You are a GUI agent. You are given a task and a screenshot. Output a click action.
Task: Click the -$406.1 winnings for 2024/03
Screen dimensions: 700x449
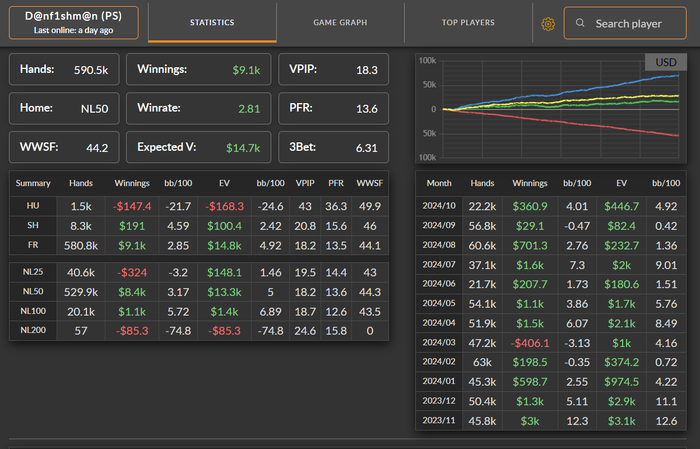[530, 343]
